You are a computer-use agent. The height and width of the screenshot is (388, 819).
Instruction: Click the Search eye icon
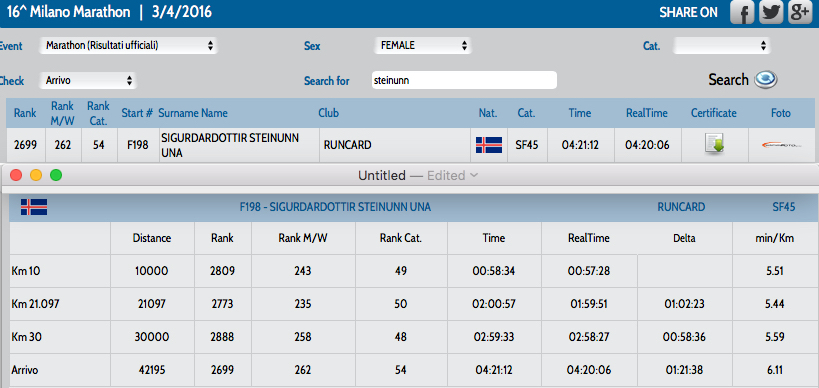[x=766, y=79]
